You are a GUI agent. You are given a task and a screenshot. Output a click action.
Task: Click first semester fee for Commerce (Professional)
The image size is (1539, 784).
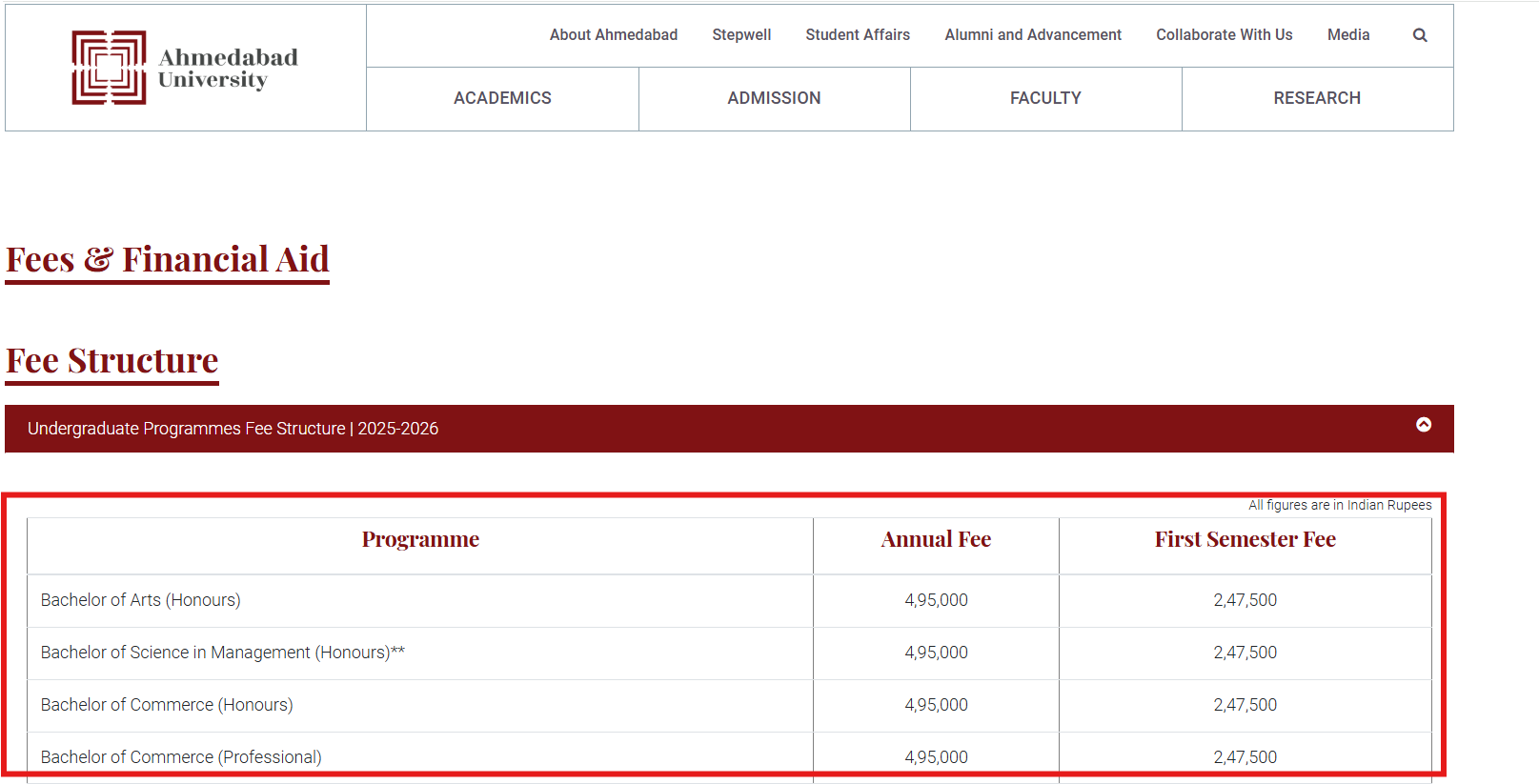pos(1245,757)
